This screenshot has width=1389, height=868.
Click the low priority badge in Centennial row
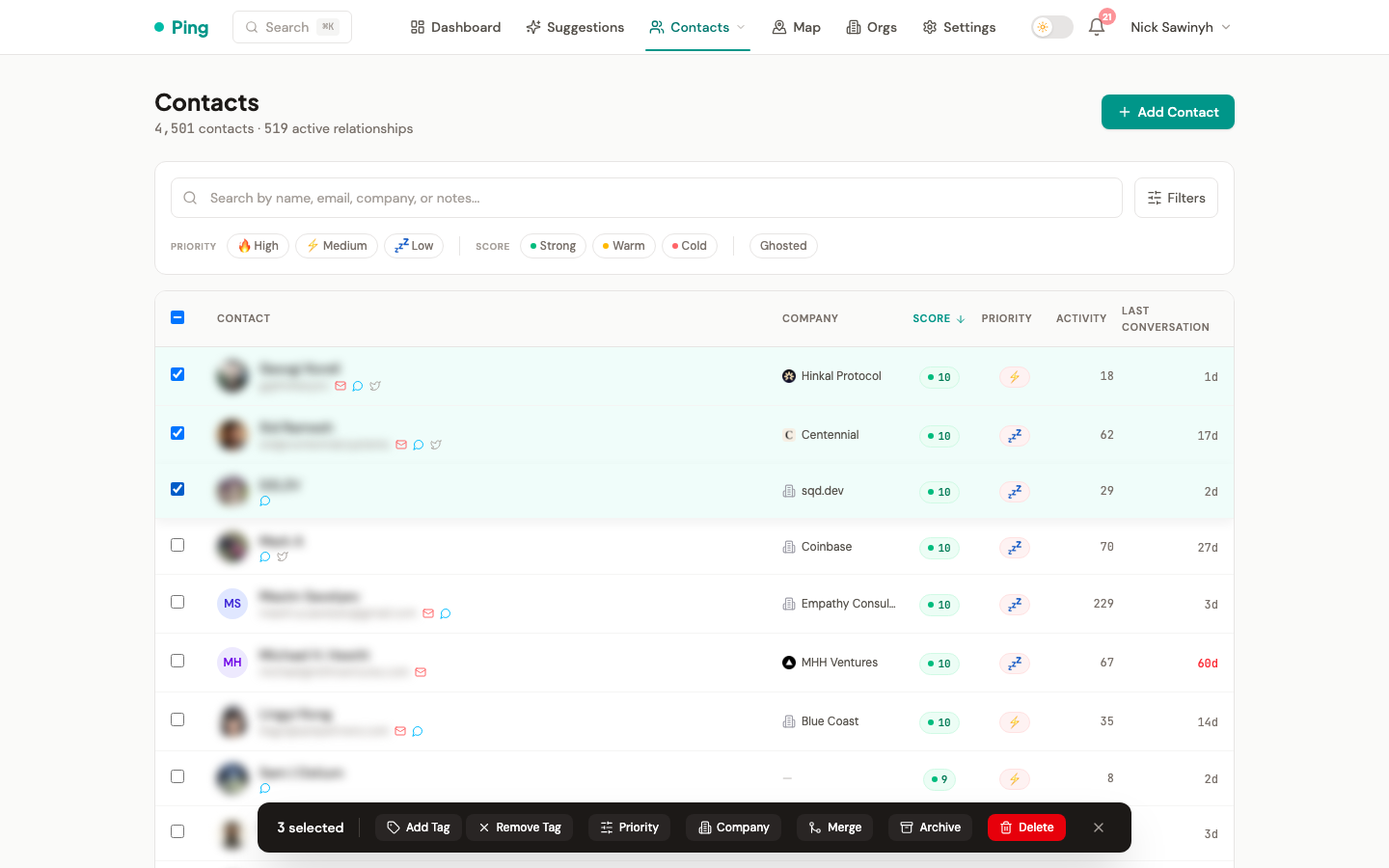(x=1015, y=436)
